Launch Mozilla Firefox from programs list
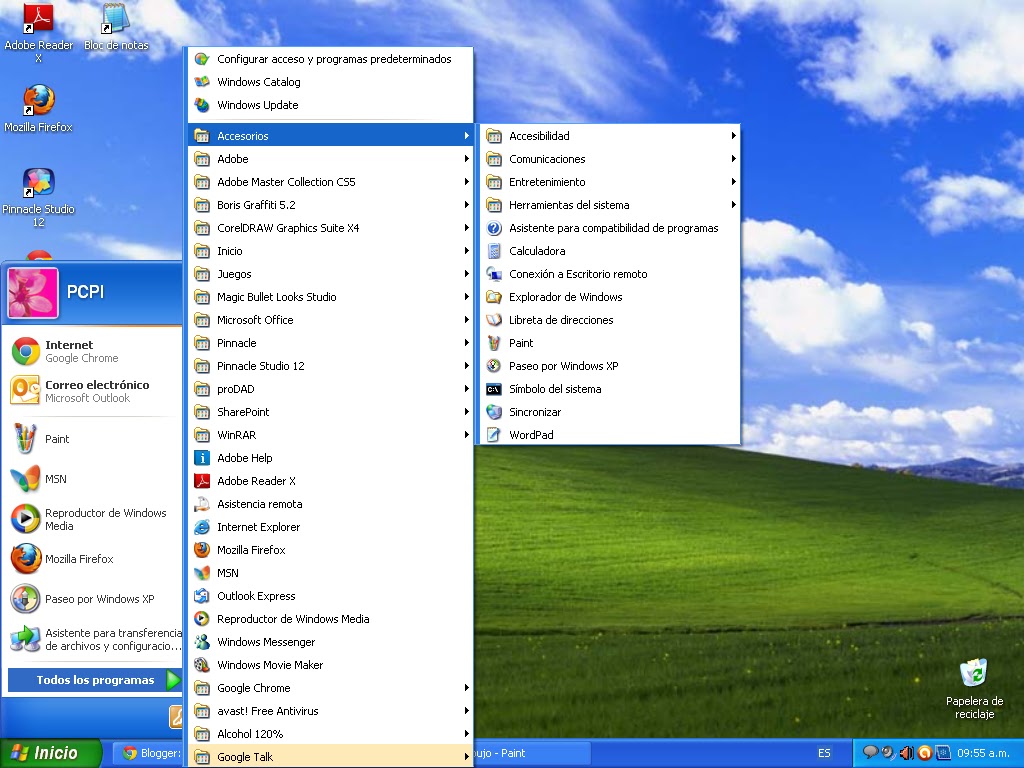 (330, 550)
